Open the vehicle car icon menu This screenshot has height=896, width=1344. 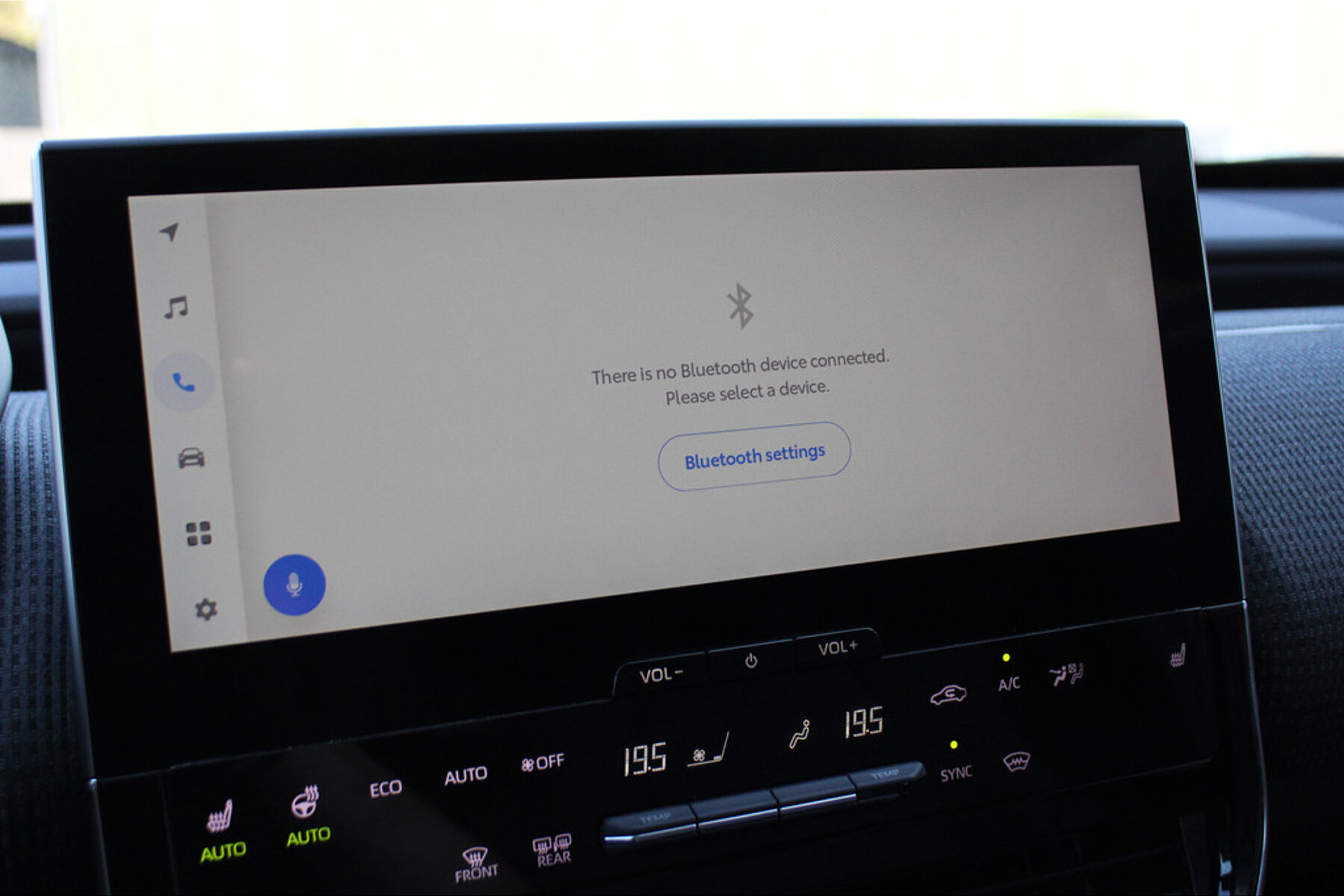pyautogui.click(x=191, y=458)
